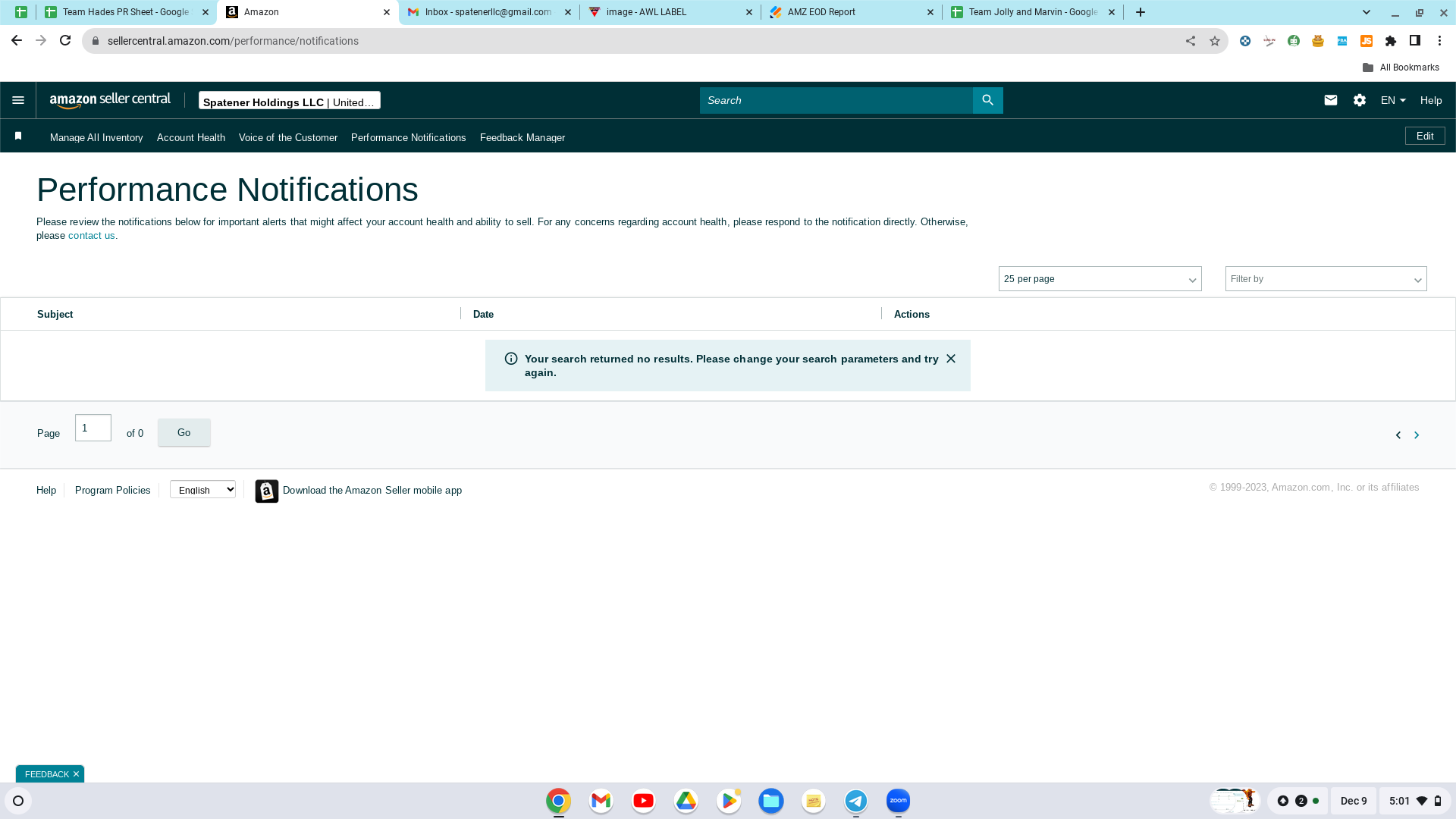
Task: Open buyer messages envelope icon
Action: pyautogui.click(x=1331, y=100)
